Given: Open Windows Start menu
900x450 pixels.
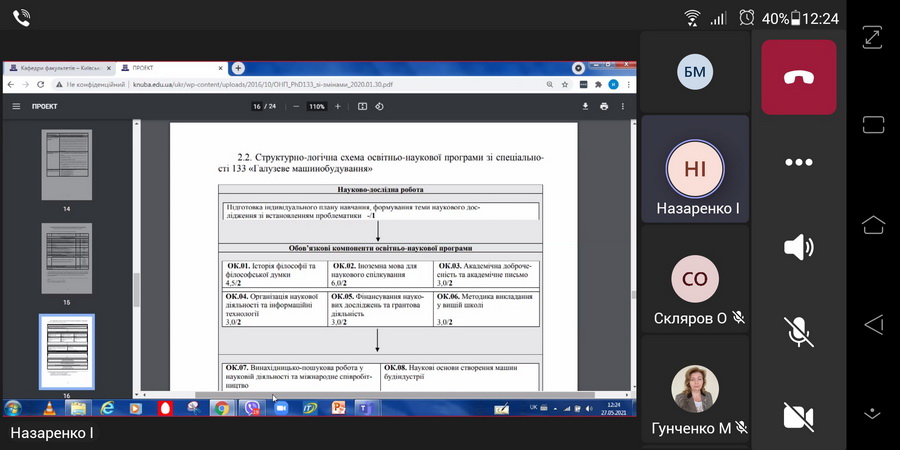Looking at the screenshot, I should [13, 408].
